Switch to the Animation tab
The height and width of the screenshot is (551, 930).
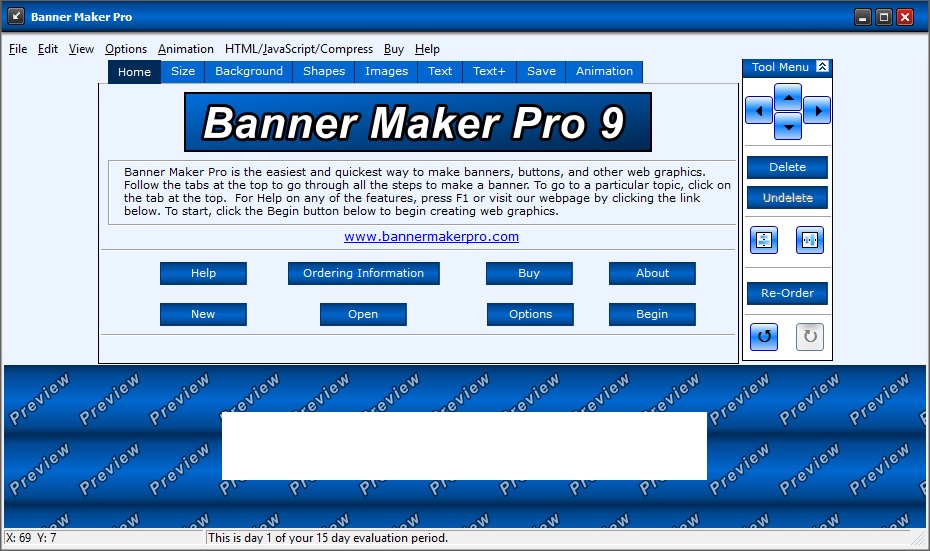coord(604,71)
